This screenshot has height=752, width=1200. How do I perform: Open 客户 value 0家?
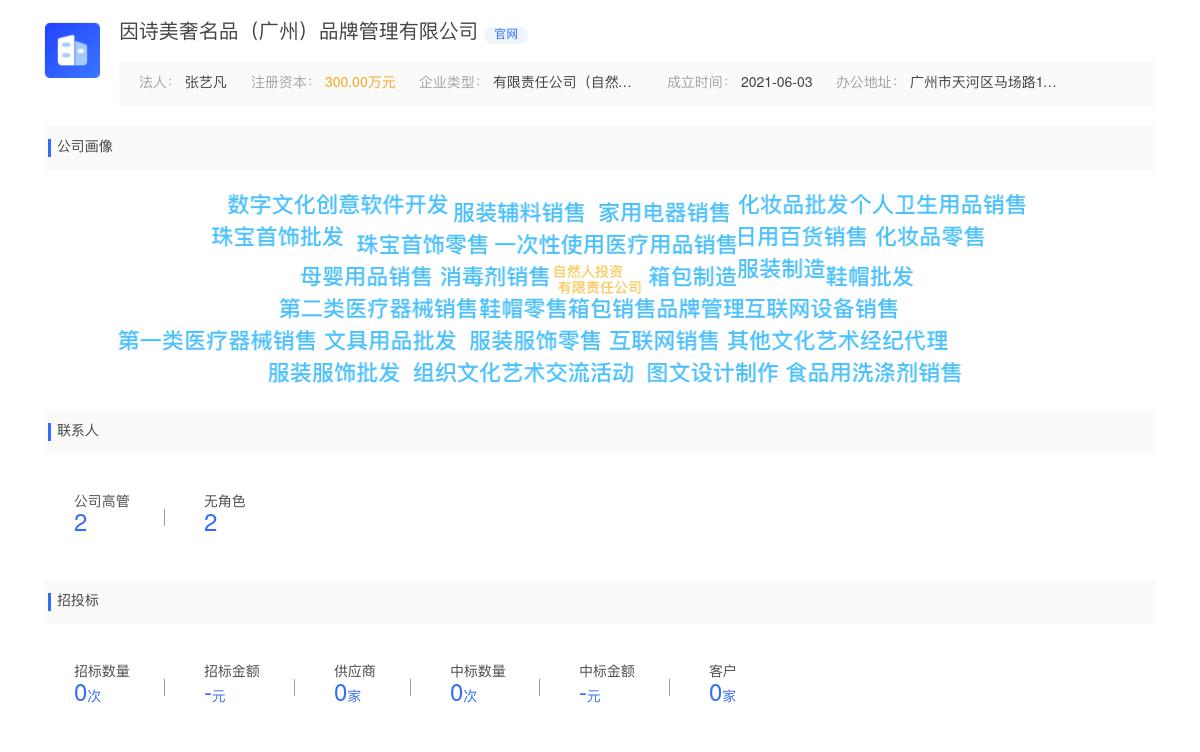723,693
